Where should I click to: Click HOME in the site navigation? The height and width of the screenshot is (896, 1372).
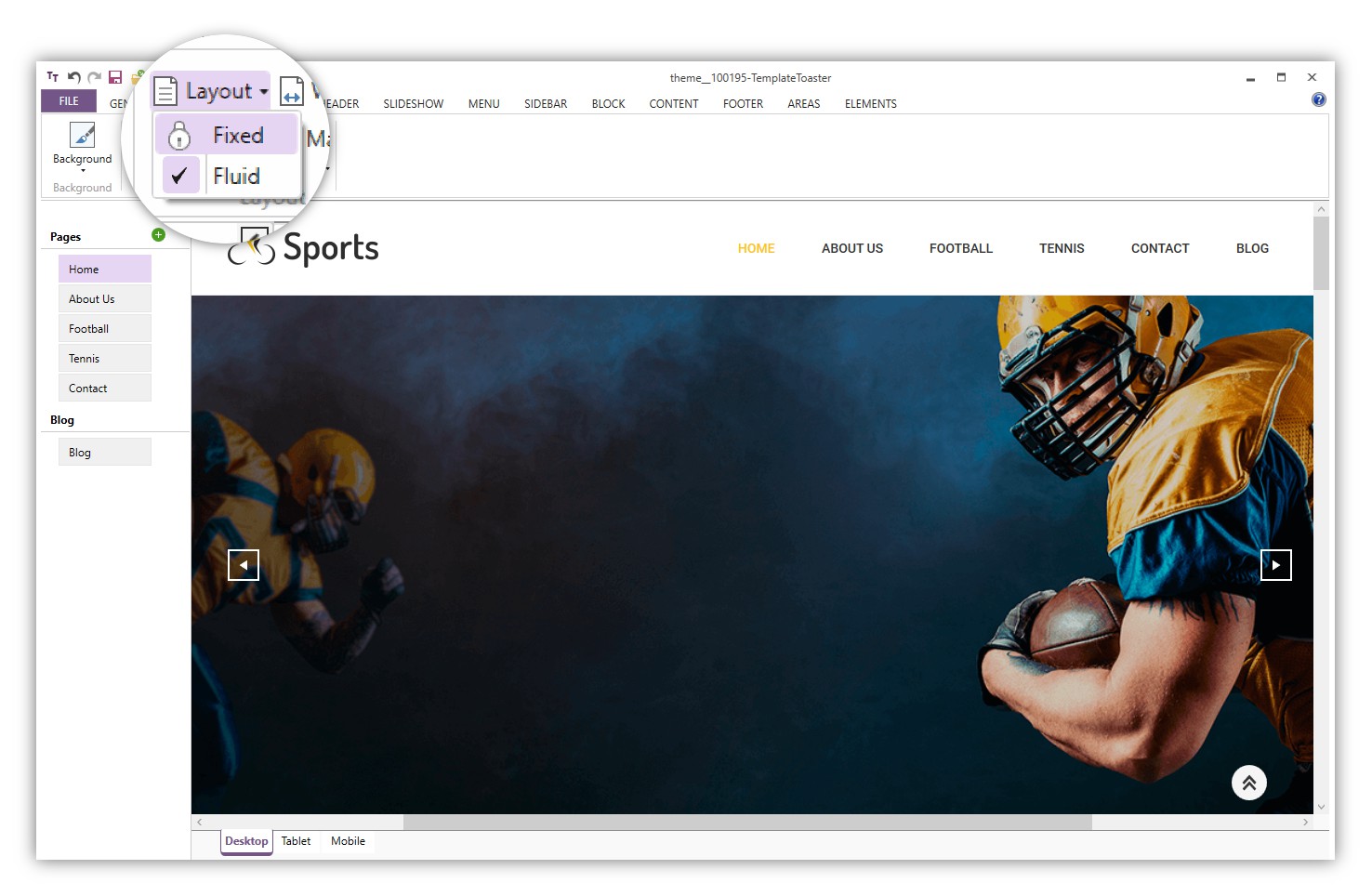[x=757, y=248]
